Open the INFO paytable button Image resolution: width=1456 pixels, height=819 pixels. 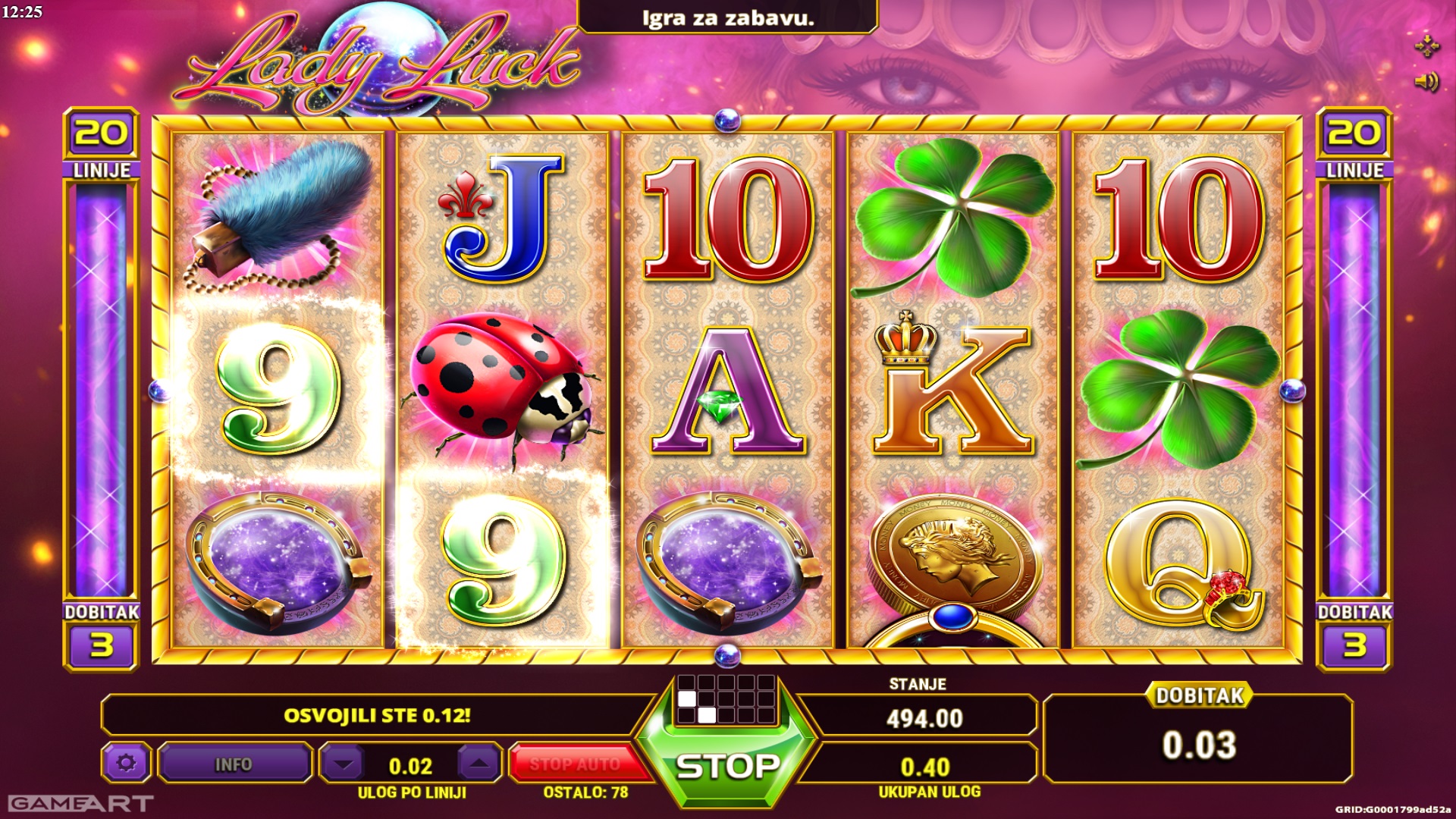(234, 764)
